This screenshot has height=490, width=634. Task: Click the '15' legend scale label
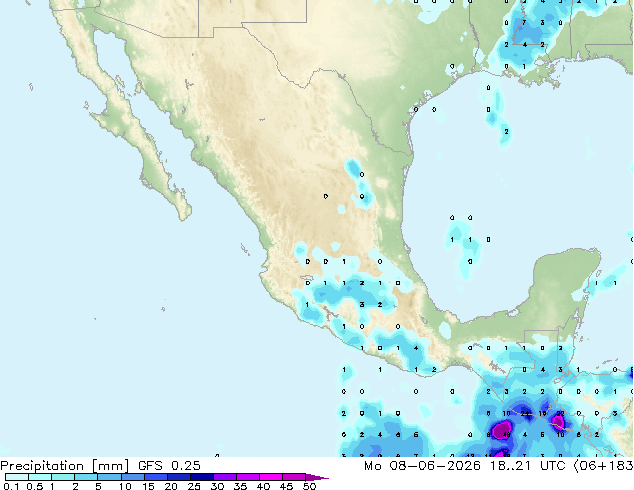[x=148, y=486]
